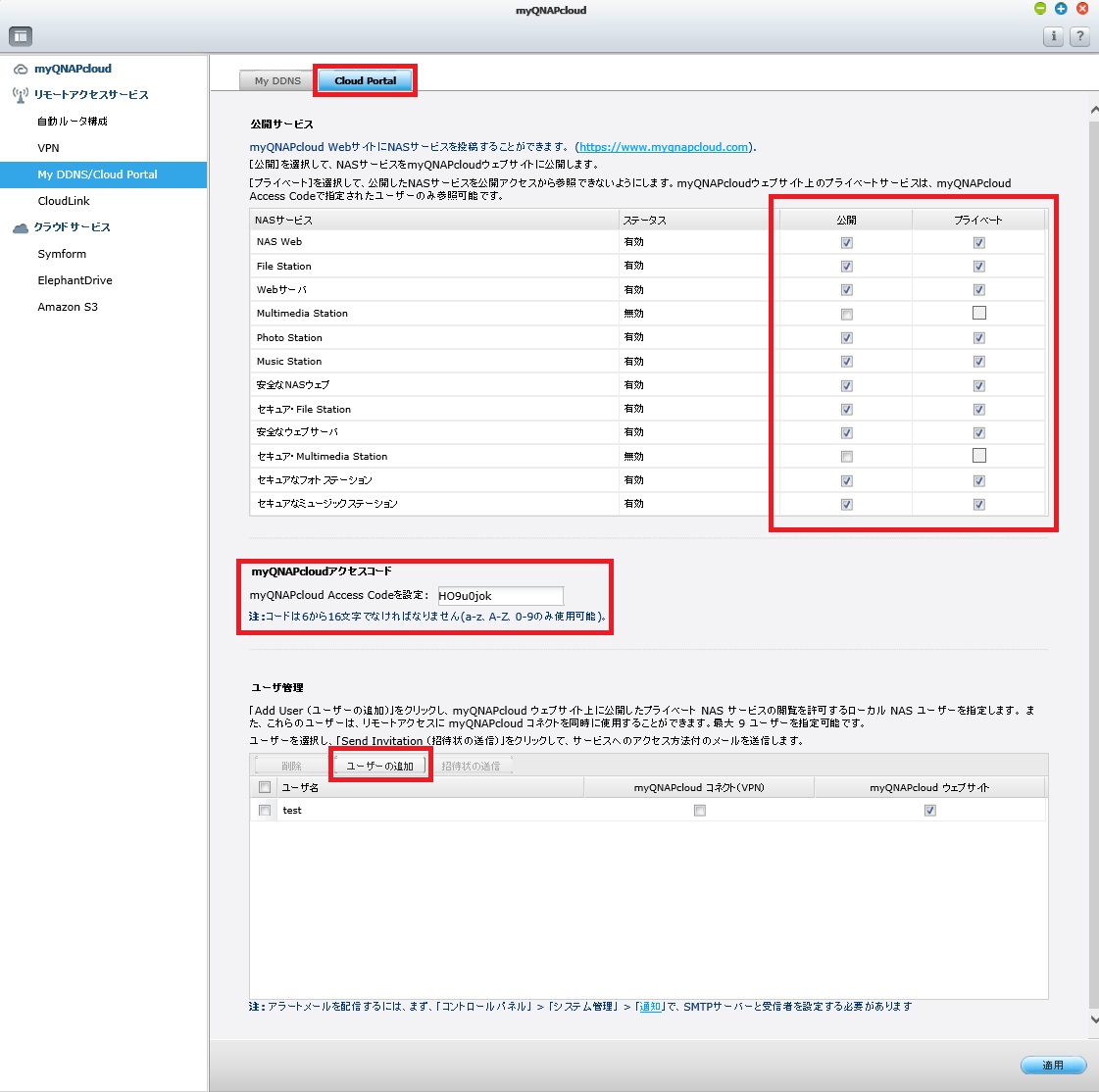The image size is (1099, 1092).
Task: Open ElephantDrive in sidebar
Action: (x=75, y=280)
